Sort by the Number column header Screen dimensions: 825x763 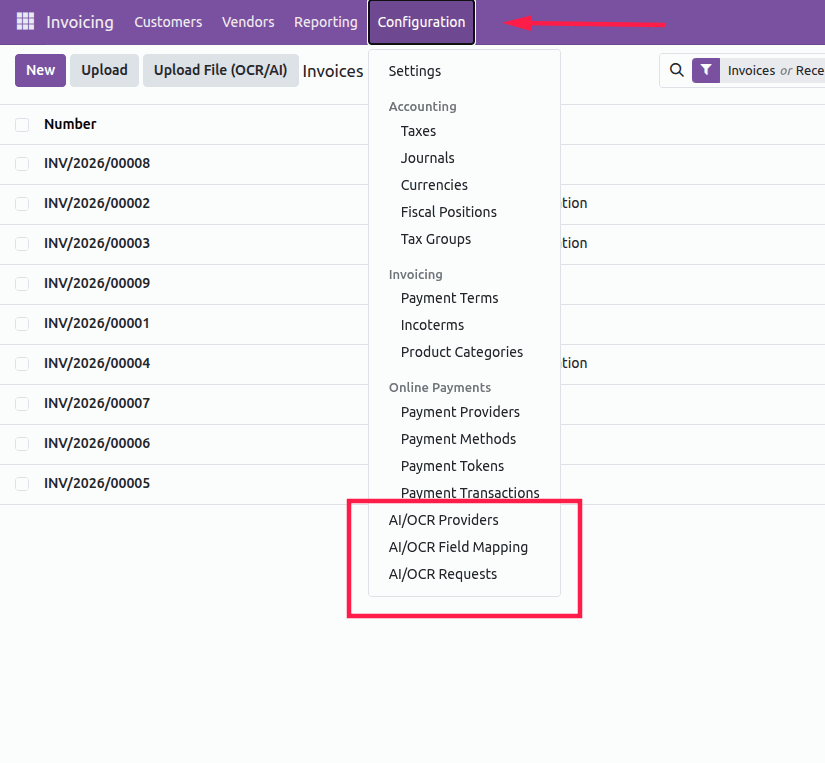pos(70,124)
